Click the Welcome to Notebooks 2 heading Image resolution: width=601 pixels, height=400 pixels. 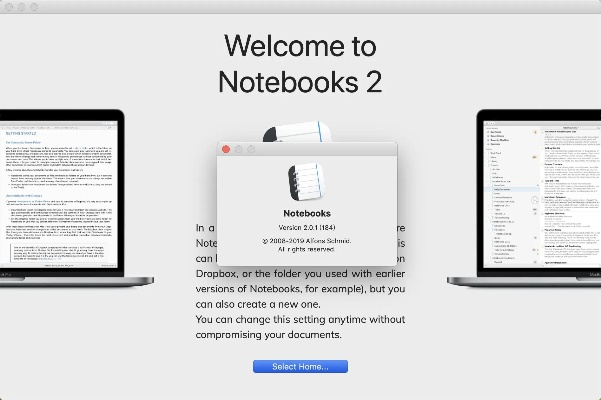300,64
